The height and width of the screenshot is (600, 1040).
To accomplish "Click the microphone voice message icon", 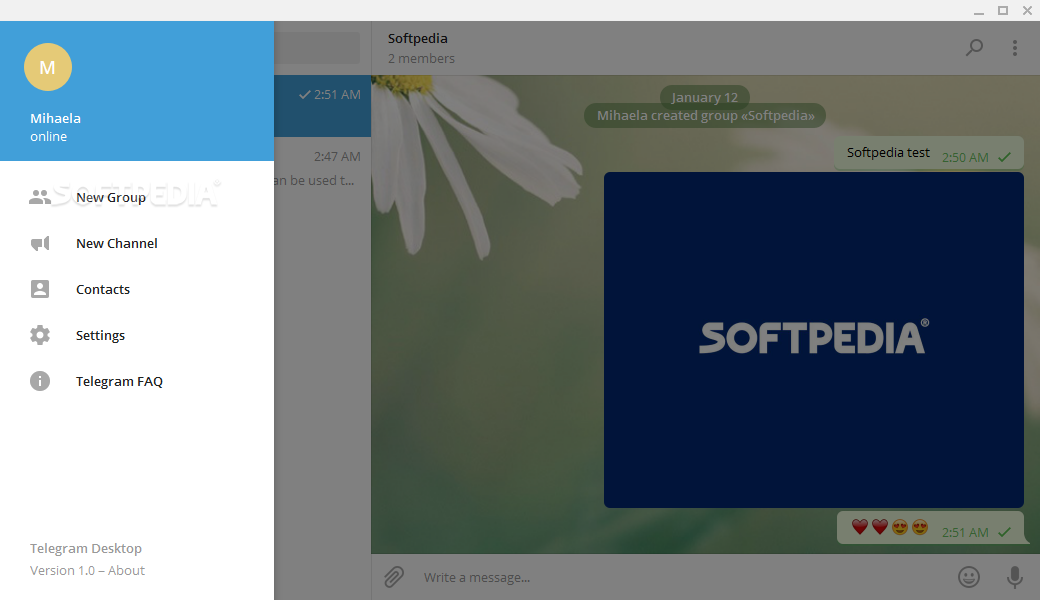I will (x=1015, y=577).
